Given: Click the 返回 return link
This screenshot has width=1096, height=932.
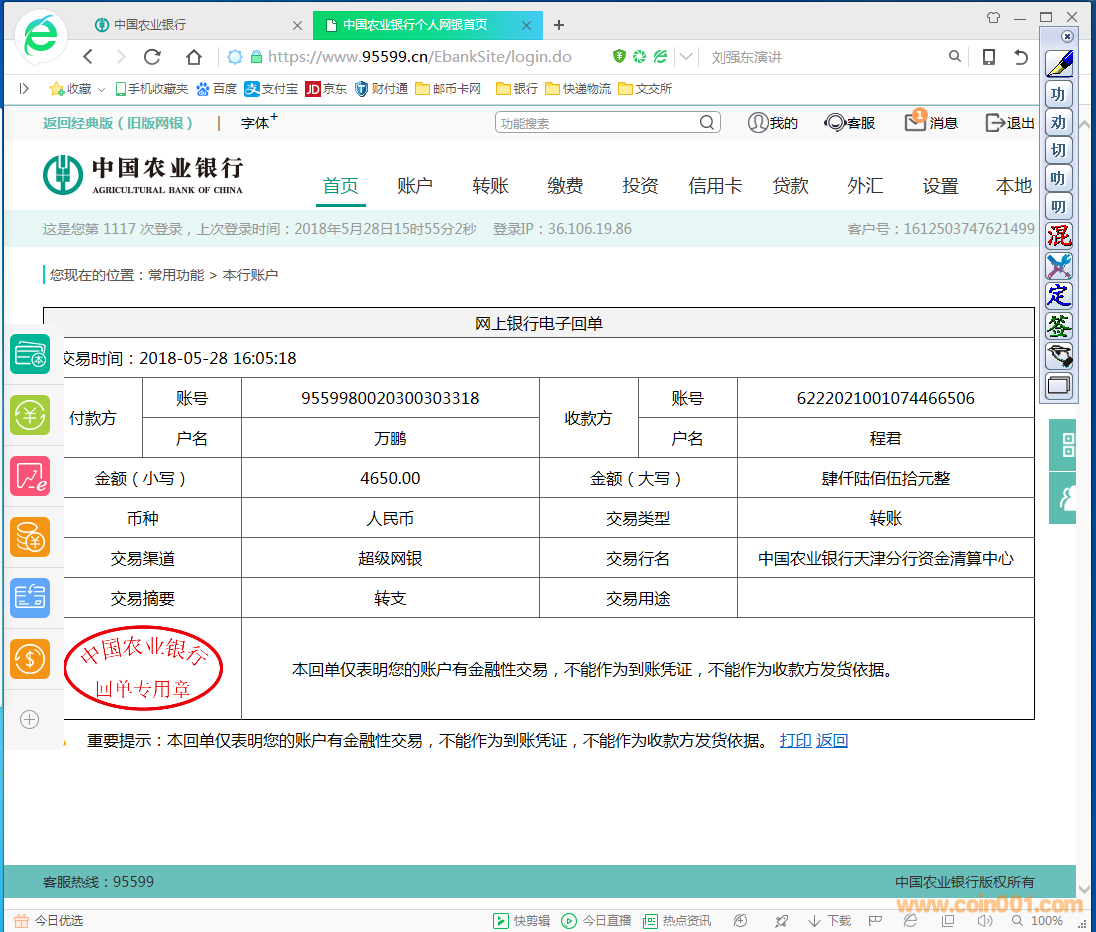Looking at the screenshot, I should (x=832, y=741).
